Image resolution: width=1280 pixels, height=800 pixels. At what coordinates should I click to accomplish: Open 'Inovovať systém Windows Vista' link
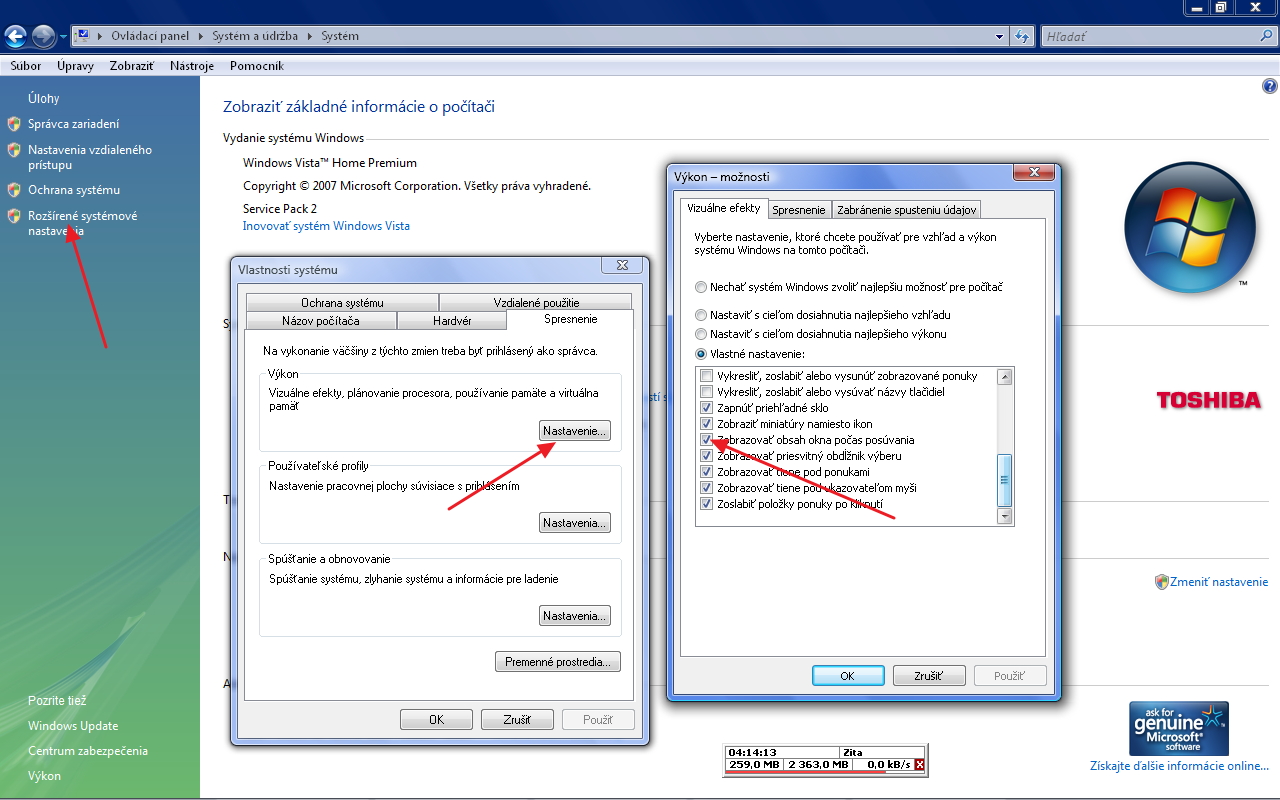coord(326,226)
